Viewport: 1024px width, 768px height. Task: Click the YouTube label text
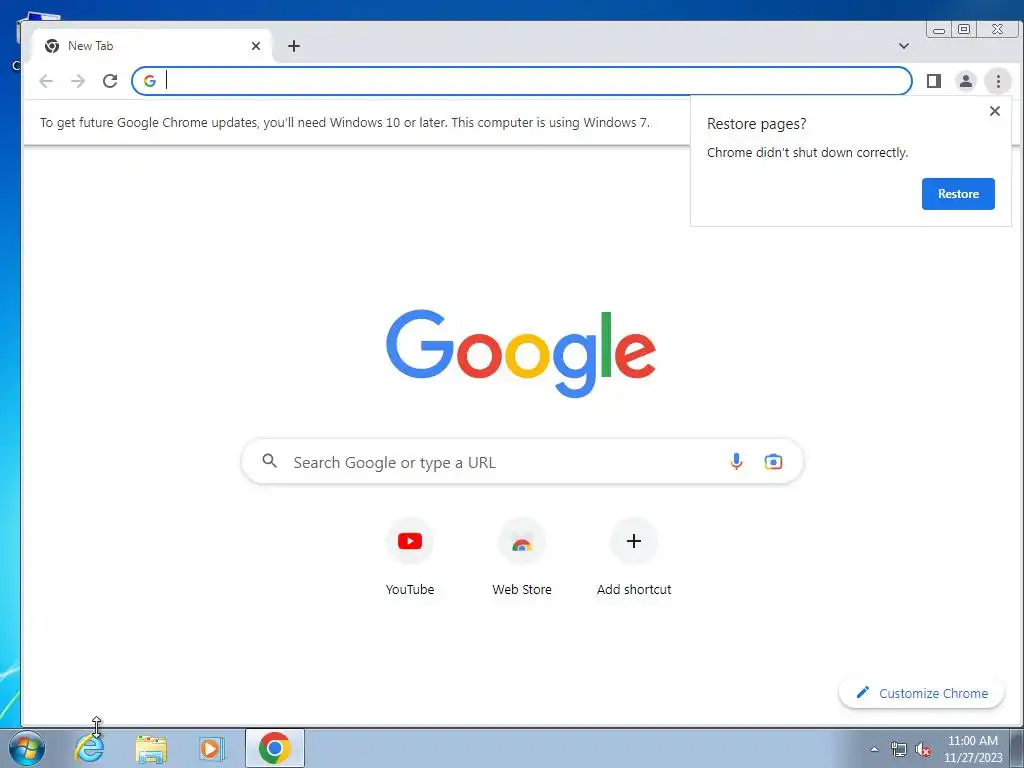point(410,589)
